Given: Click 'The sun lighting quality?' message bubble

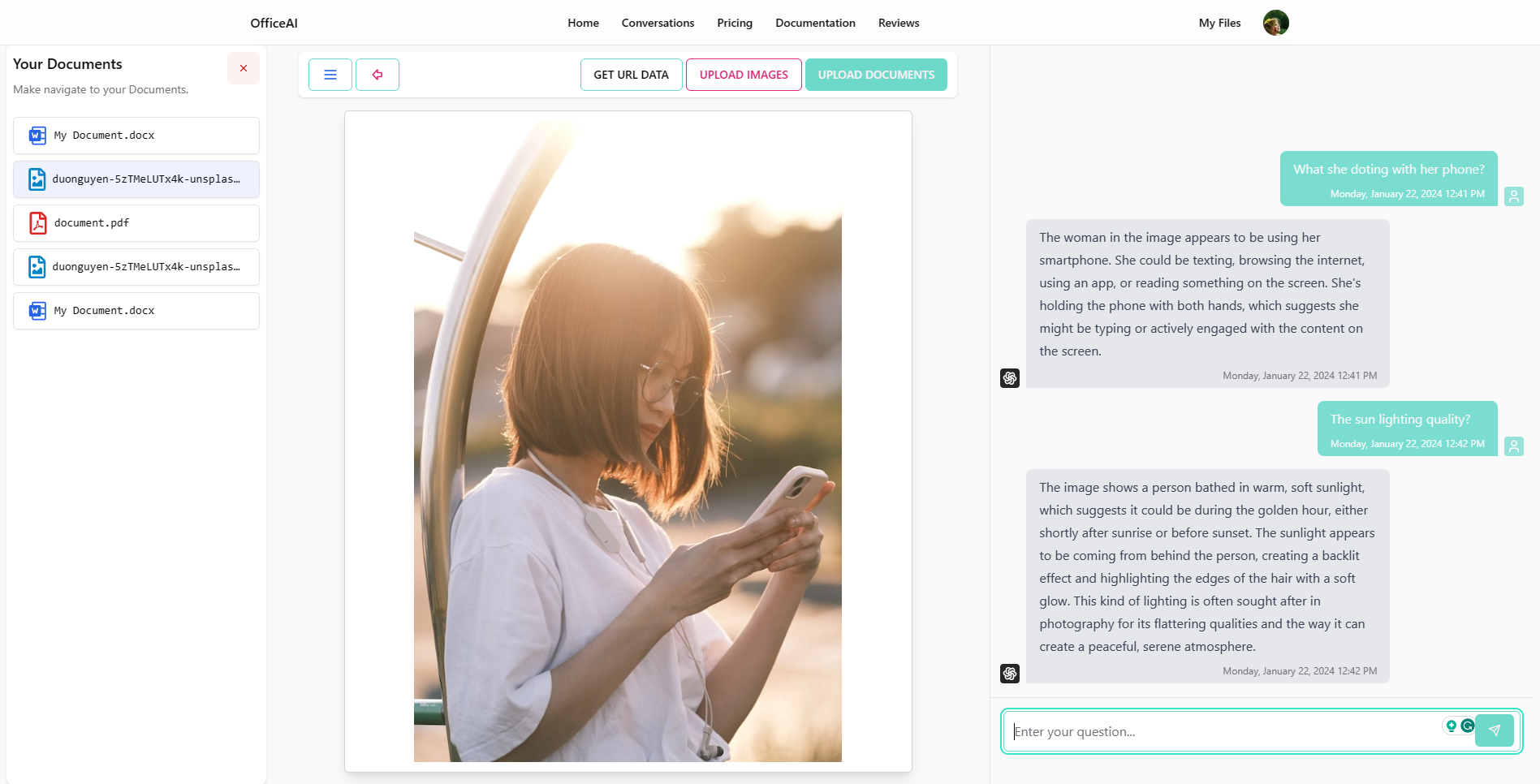Looking at the screenshot, I should 1407,429.
